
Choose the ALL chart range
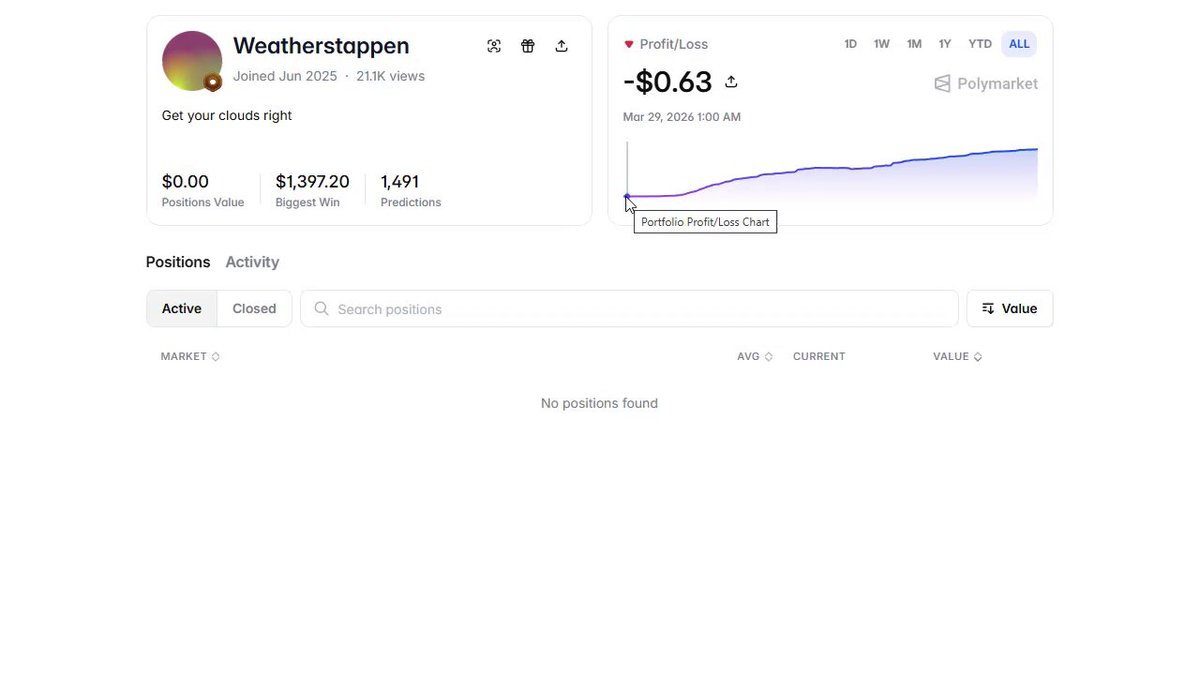point(1019,44)
